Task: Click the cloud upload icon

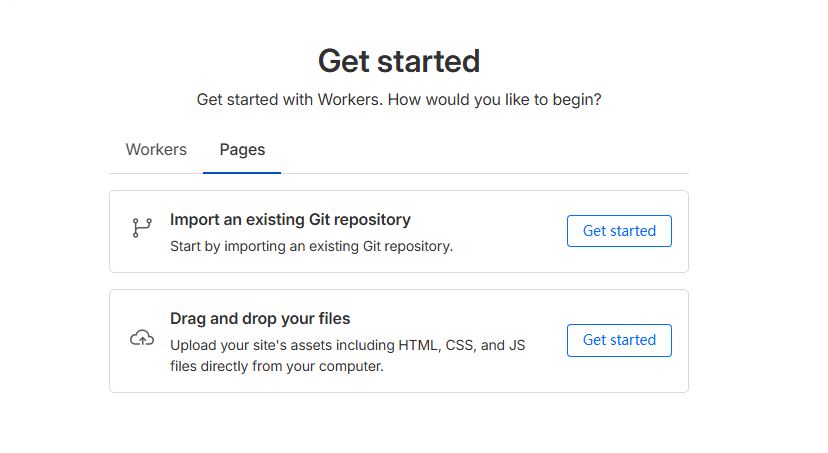Action: (142, 338)
